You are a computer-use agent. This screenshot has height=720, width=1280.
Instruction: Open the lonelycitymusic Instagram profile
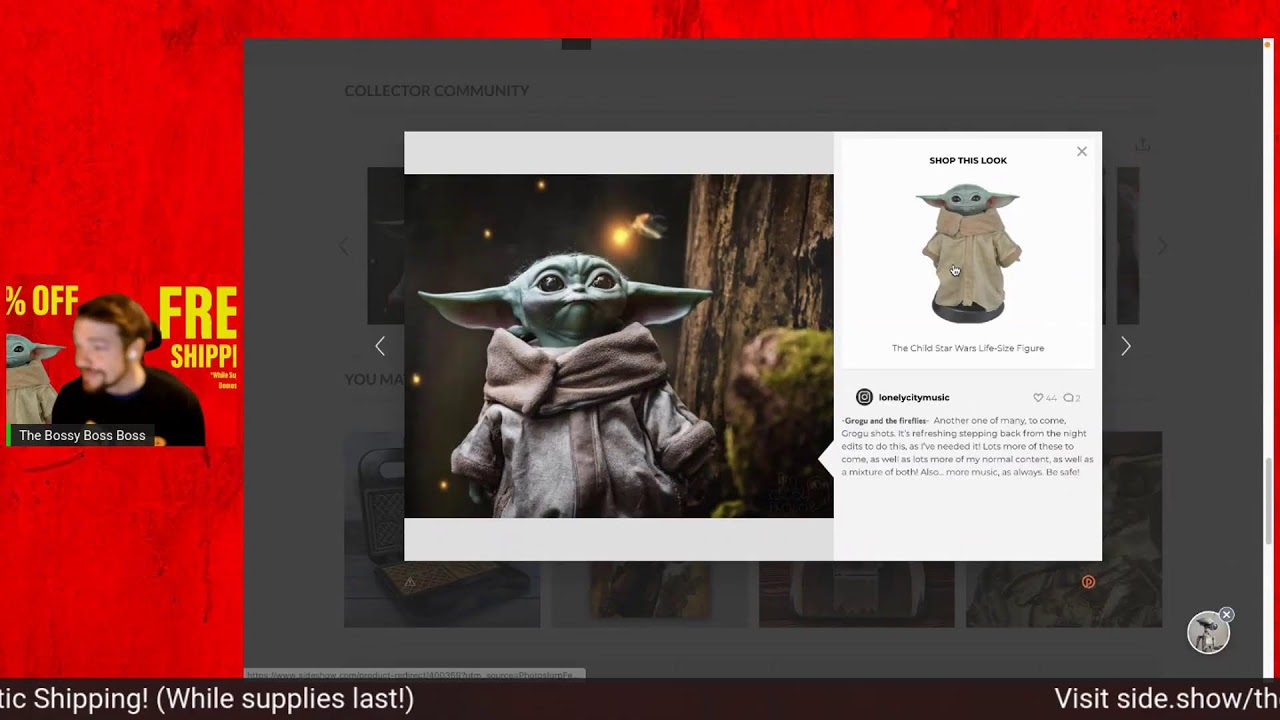pyautogui.click(x=914, y=397)
